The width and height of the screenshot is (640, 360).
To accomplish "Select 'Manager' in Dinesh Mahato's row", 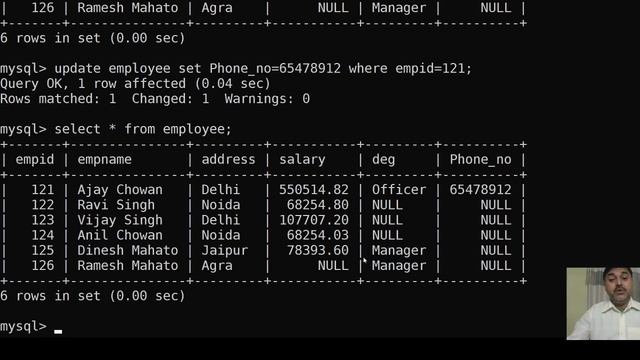I will 399,251.
